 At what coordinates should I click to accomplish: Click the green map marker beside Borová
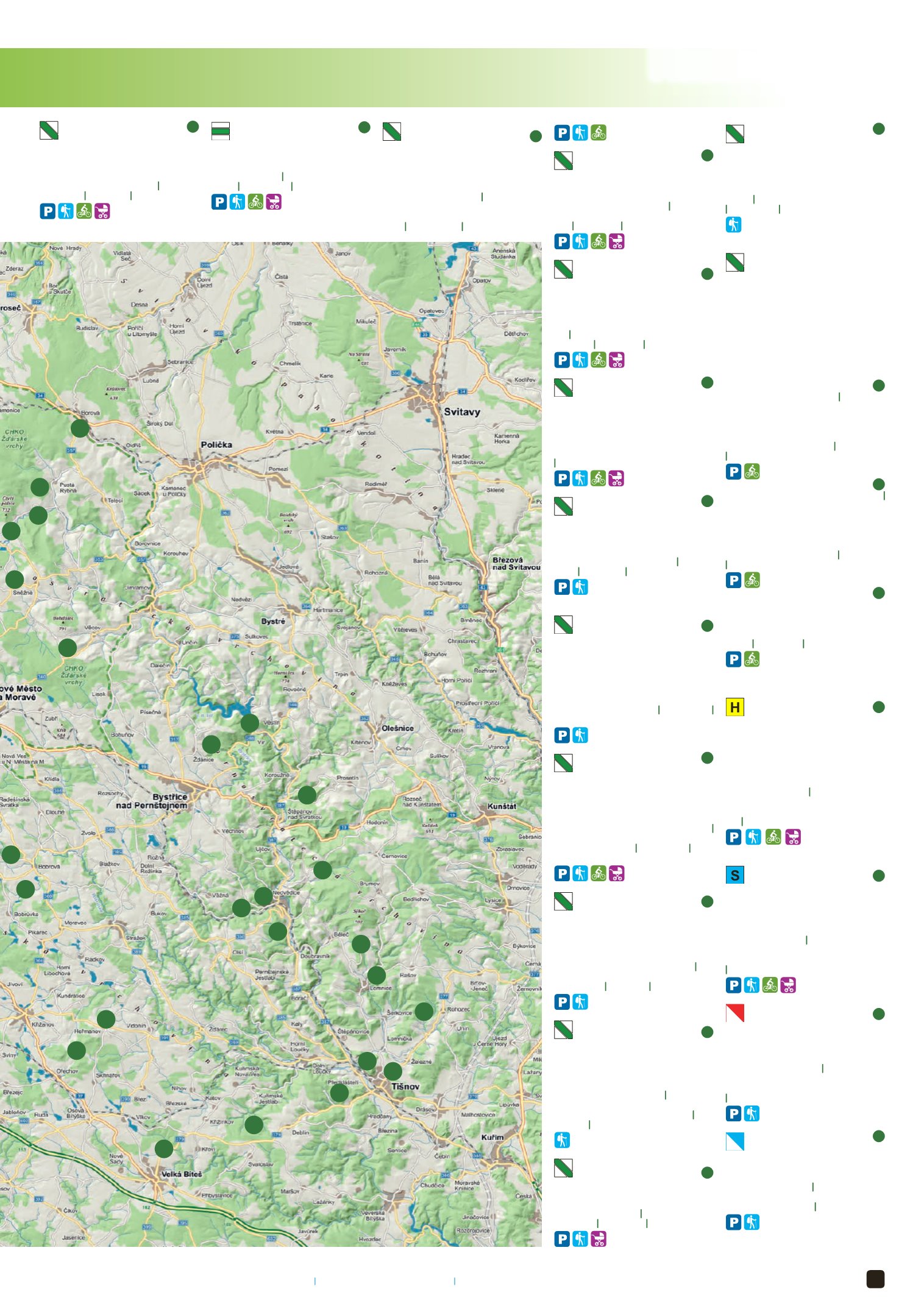click(x=80, y=428)
